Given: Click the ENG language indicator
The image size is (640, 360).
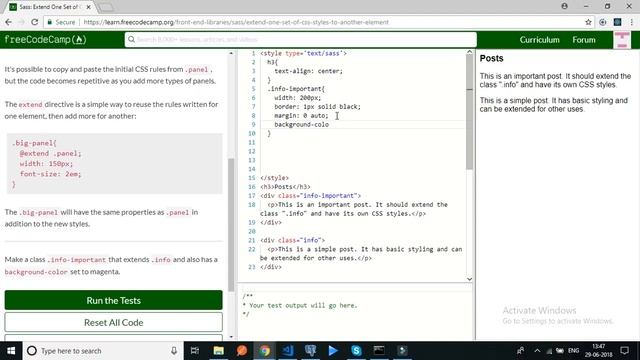Looking at the screenshot, I should 573,351.
